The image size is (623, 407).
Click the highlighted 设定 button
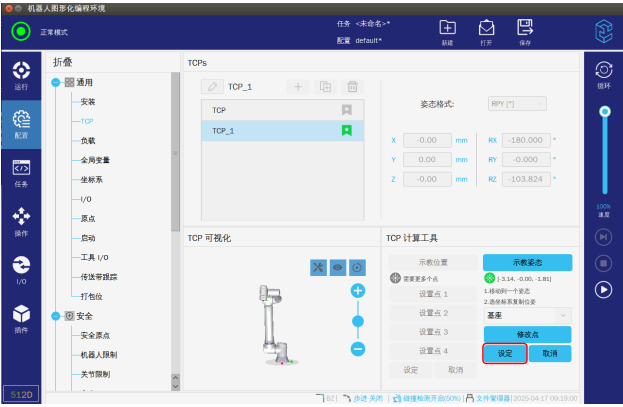[504, 353]
